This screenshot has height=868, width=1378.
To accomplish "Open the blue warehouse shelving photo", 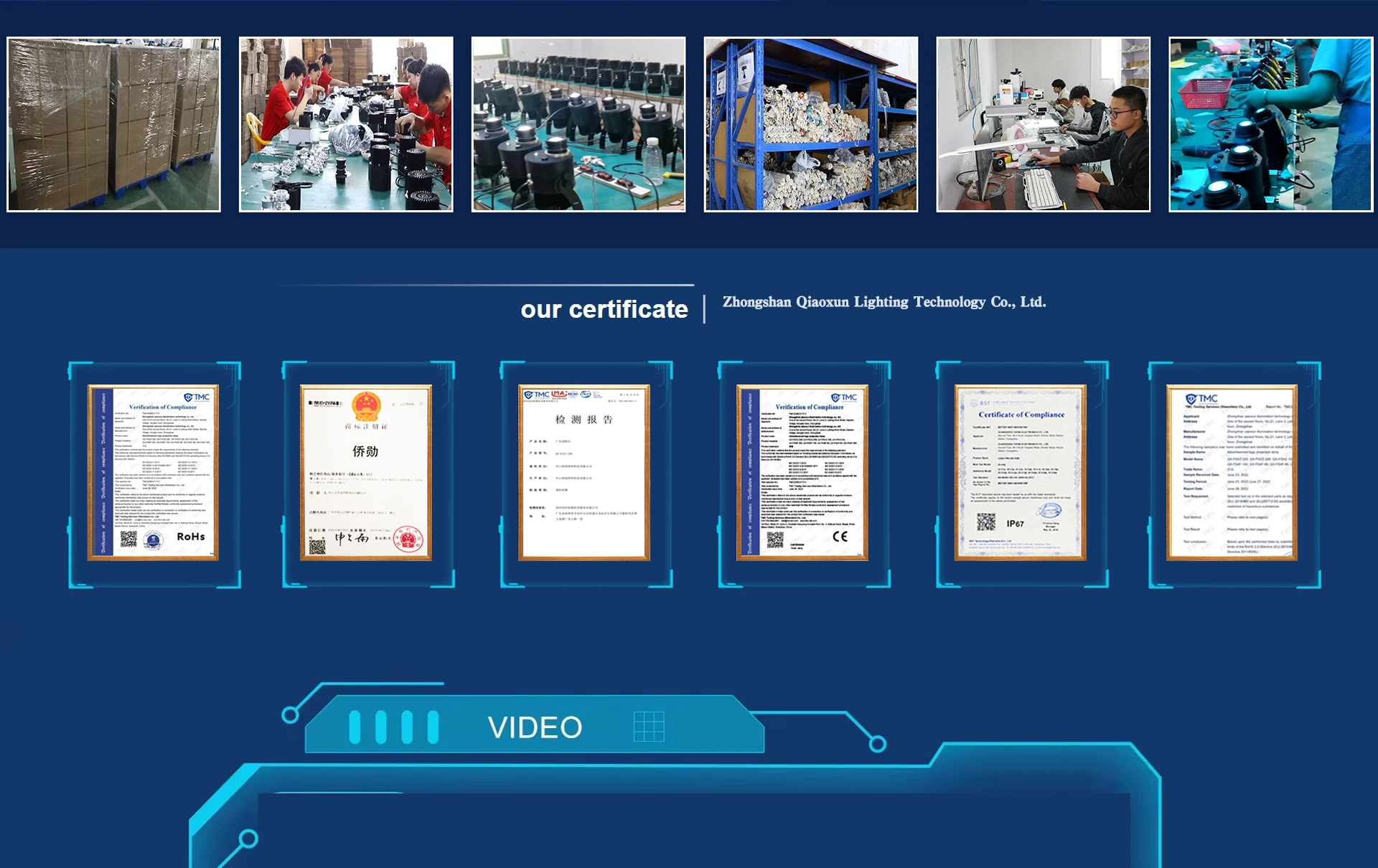I will 811,124.
